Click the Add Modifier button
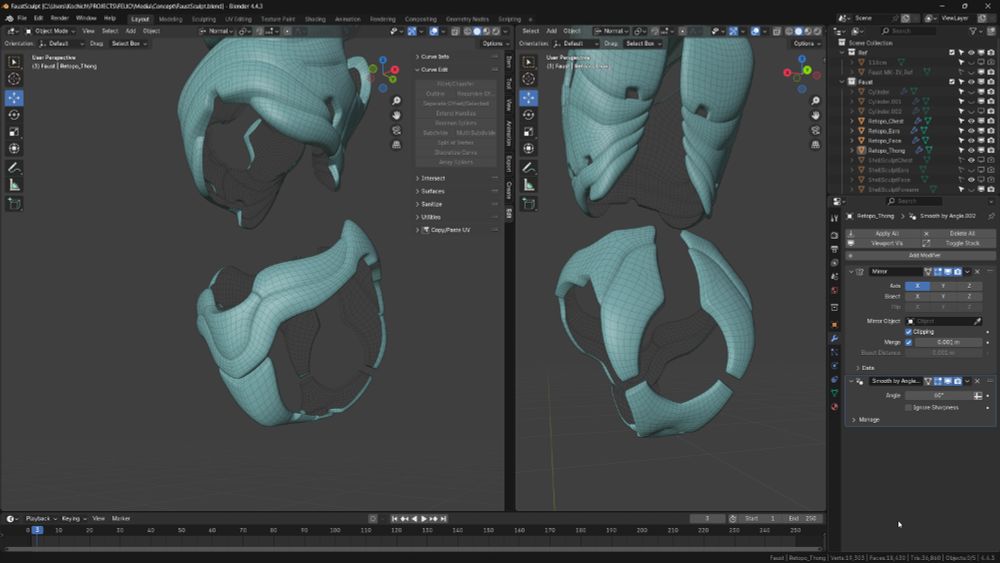 click(x=920, y=255)
